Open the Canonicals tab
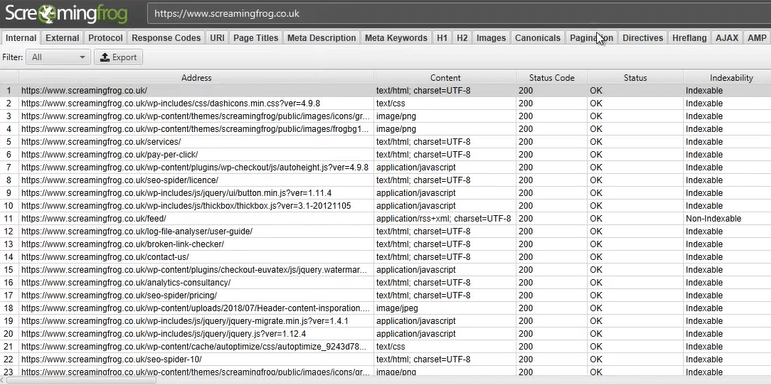This screenshot has width=771, height=385. click(537, 38)
